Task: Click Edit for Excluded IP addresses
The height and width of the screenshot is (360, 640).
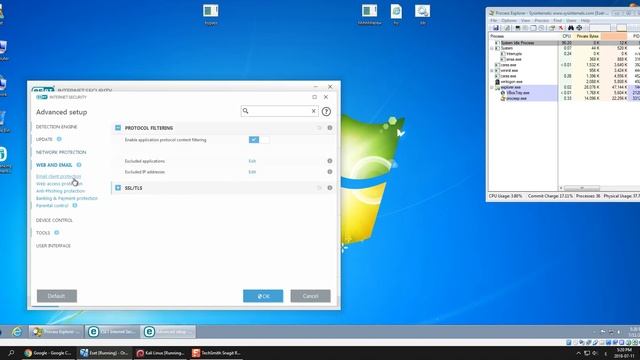Action: pos(252,172)
